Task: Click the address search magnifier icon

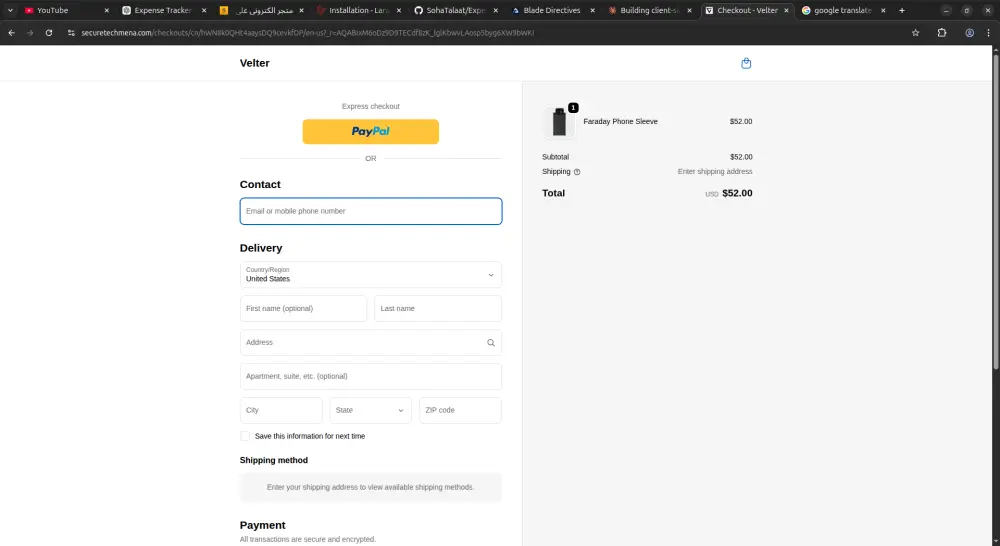Action: pyautogui.click(x=491, y=342)
